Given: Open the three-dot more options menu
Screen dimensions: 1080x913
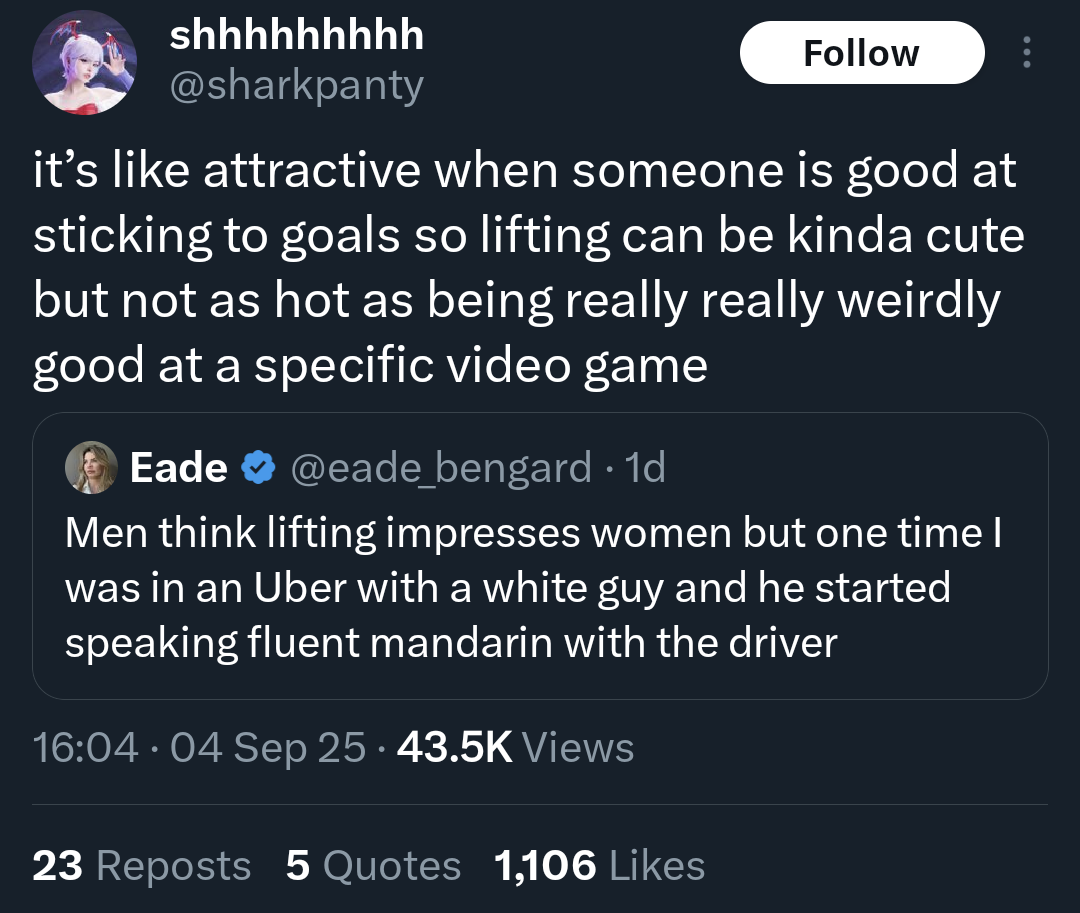Looking at the screenshot, I should click(1026, 52).
